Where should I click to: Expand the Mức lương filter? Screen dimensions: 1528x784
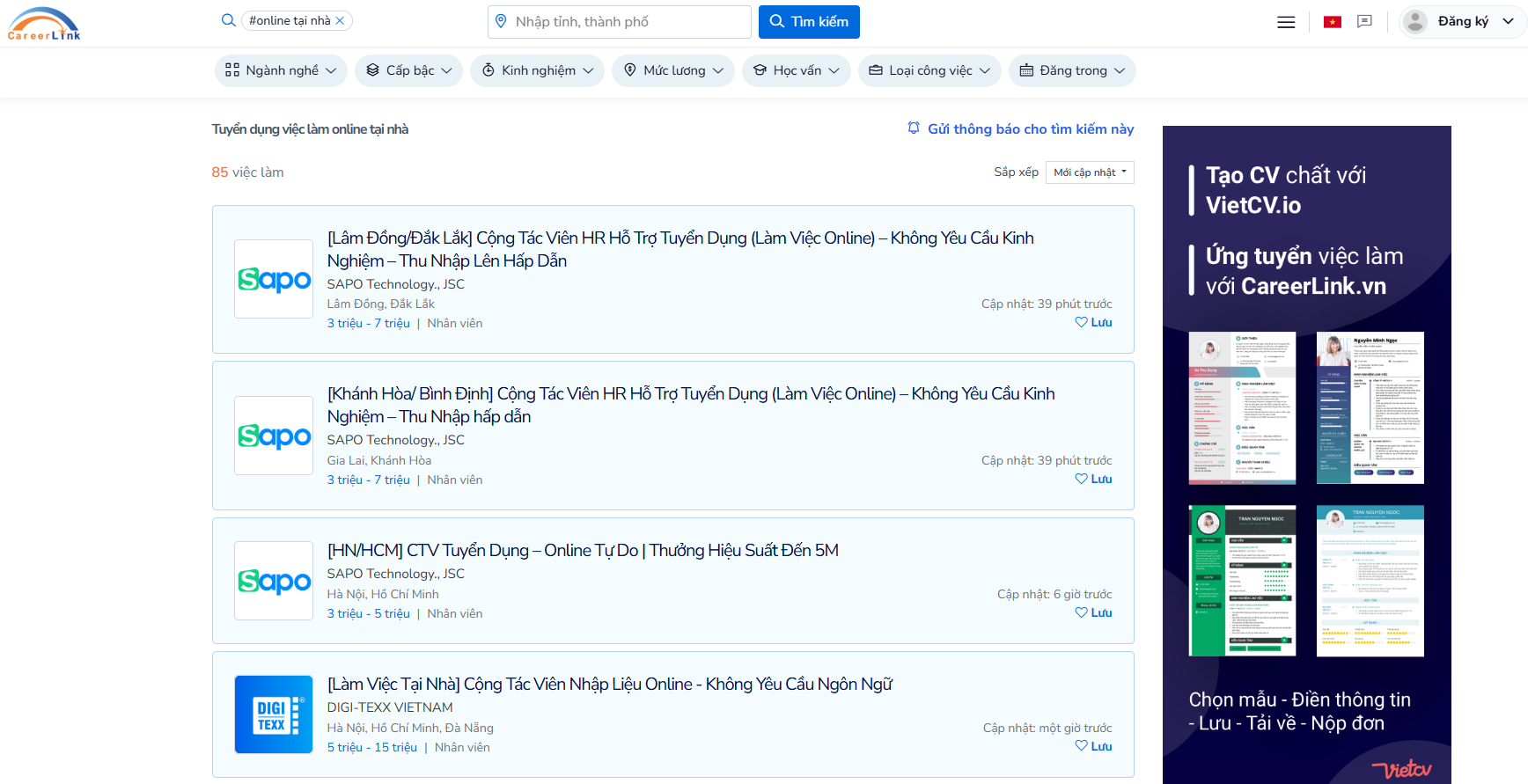point(673,70)
